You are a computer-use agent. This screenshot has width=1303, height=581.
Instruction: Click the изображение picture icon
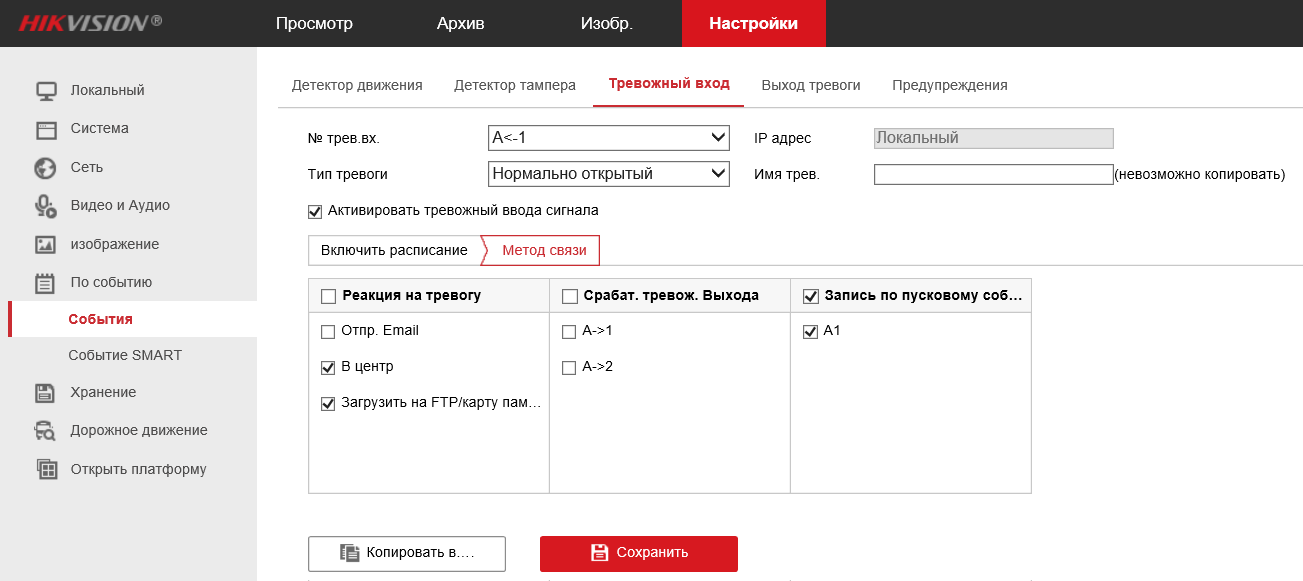pos(46,245)
